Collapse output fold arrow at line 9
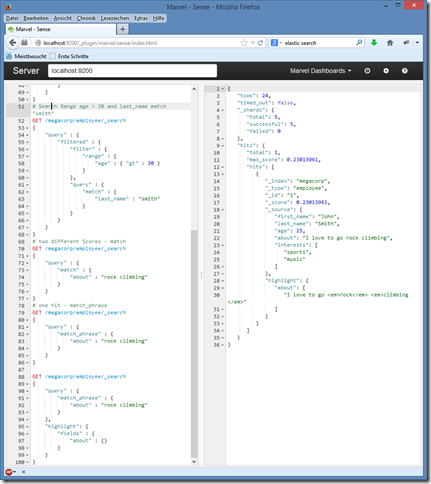 click(223, 146)
